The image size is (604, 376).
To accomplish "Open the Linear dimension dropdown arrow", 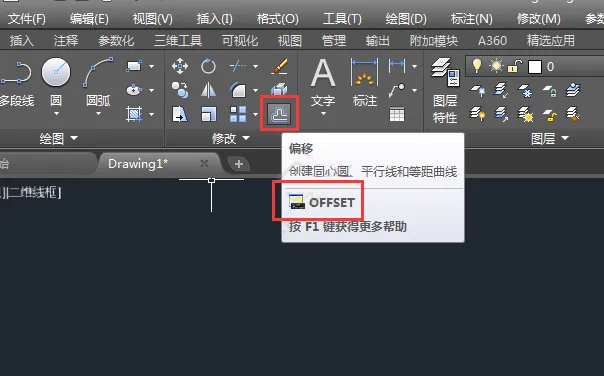I will coord(414,67).
